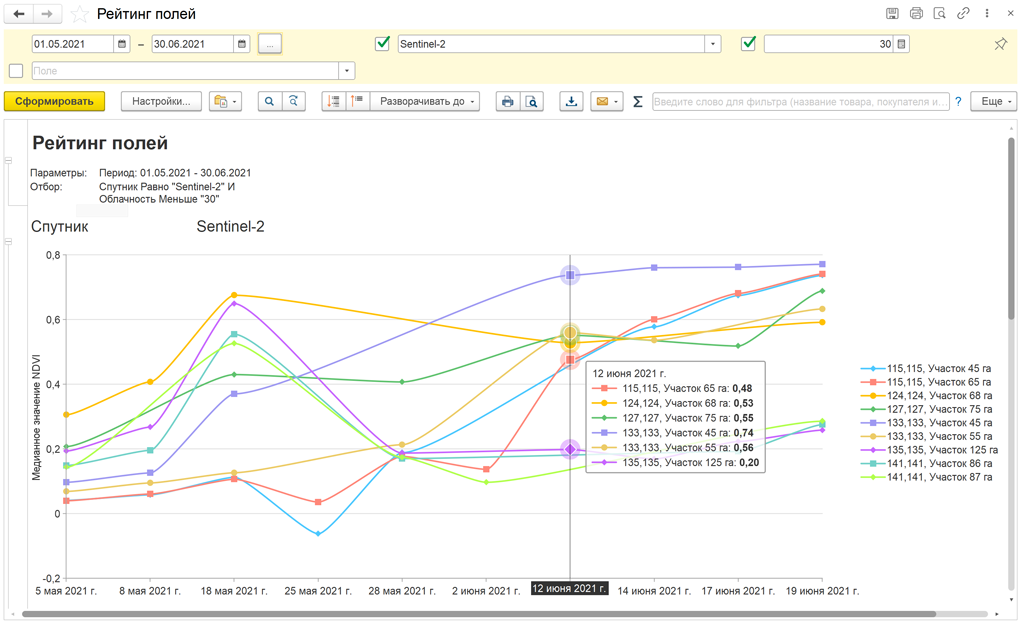Open the Настройки... settings button
This screenshot has width=1024, height=627.
tap(161, 101)
